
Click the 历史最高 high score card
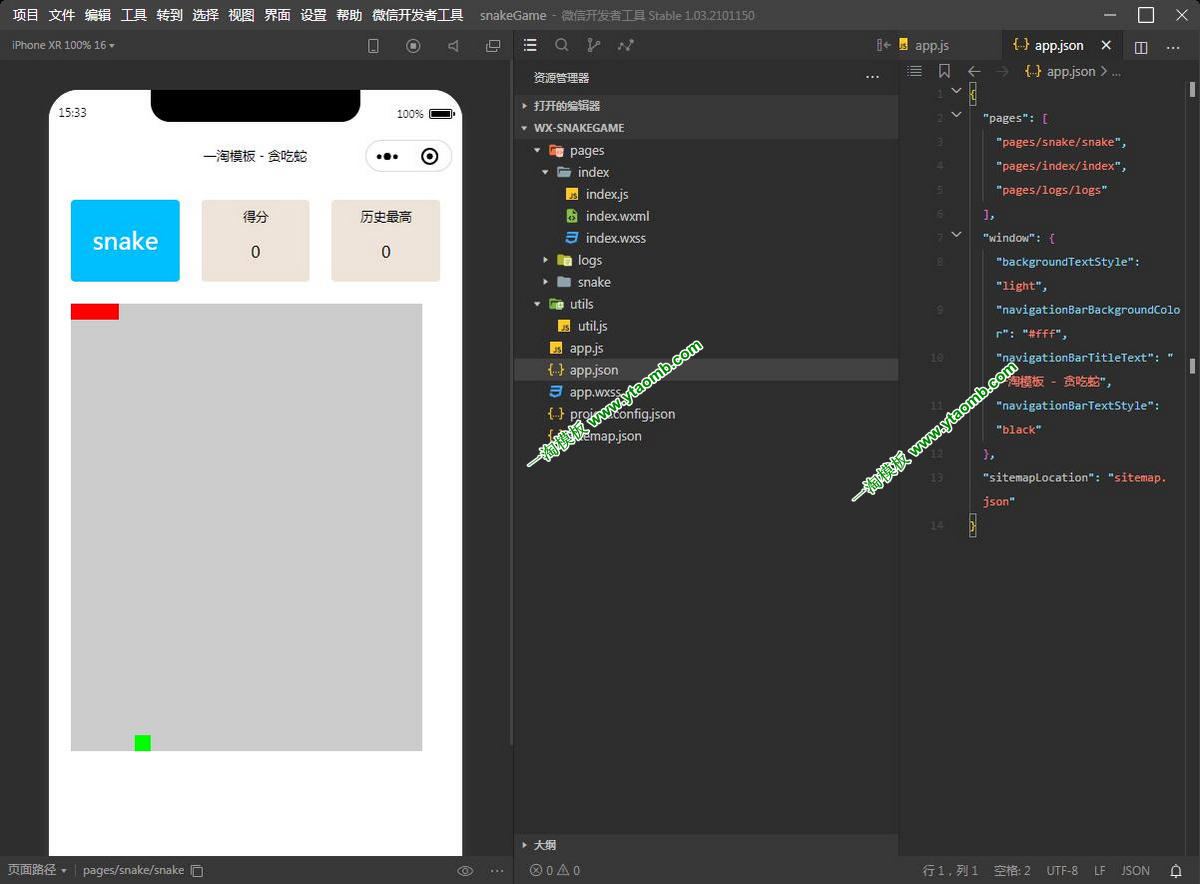click(x=386, y=241)
